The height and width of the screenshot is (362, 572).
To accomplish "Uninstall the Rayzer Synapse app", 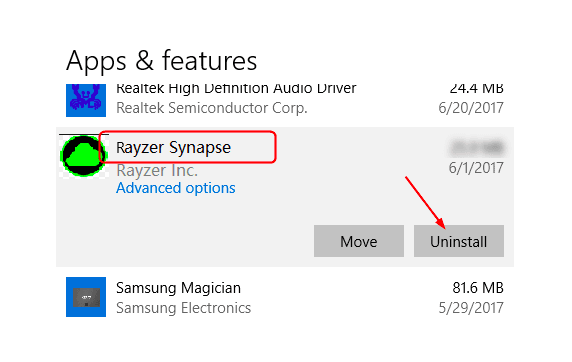I will (x=459, y=241).
